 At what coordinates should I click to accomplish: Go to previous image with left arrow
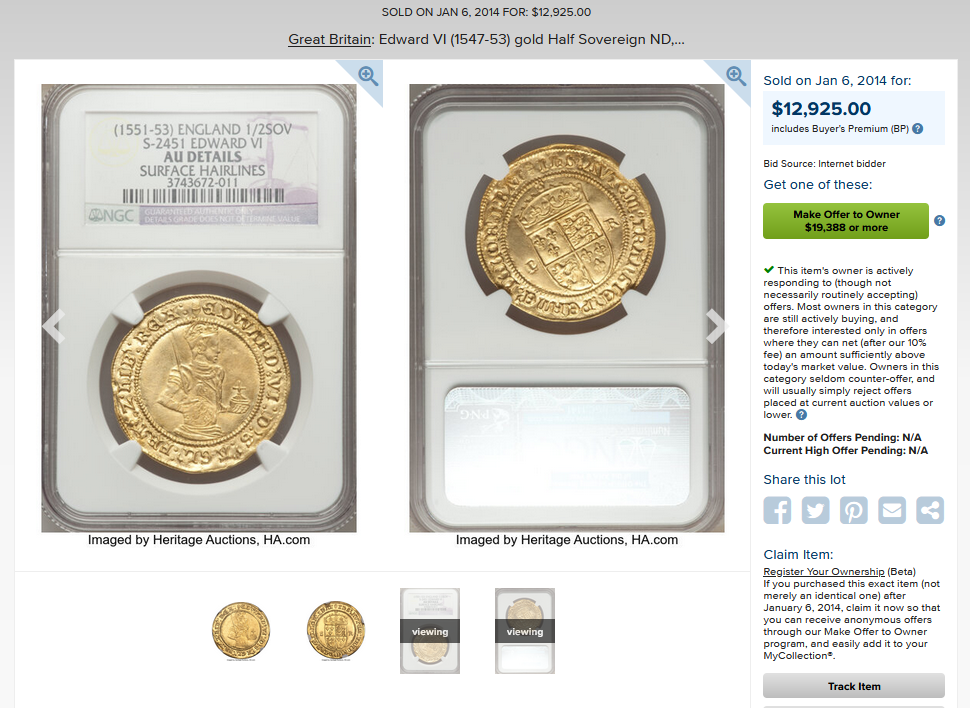pyautogui.click(x=54, y=325)
